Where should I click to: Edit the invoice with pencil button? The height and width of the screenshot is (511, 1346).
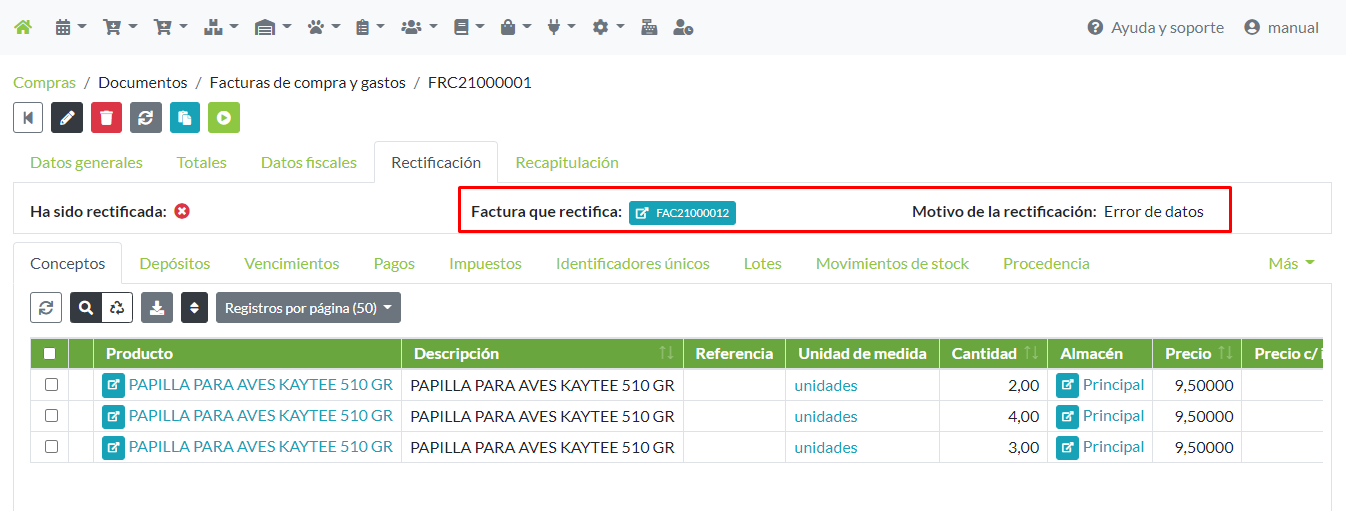click(x=67, y=117)
